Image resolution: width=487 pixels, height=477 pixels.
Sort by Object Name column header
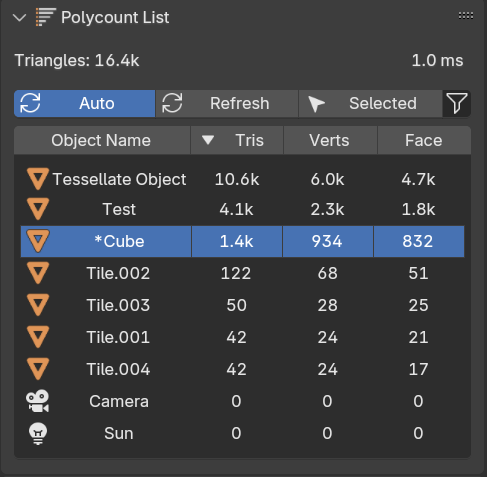pos(102,140)
